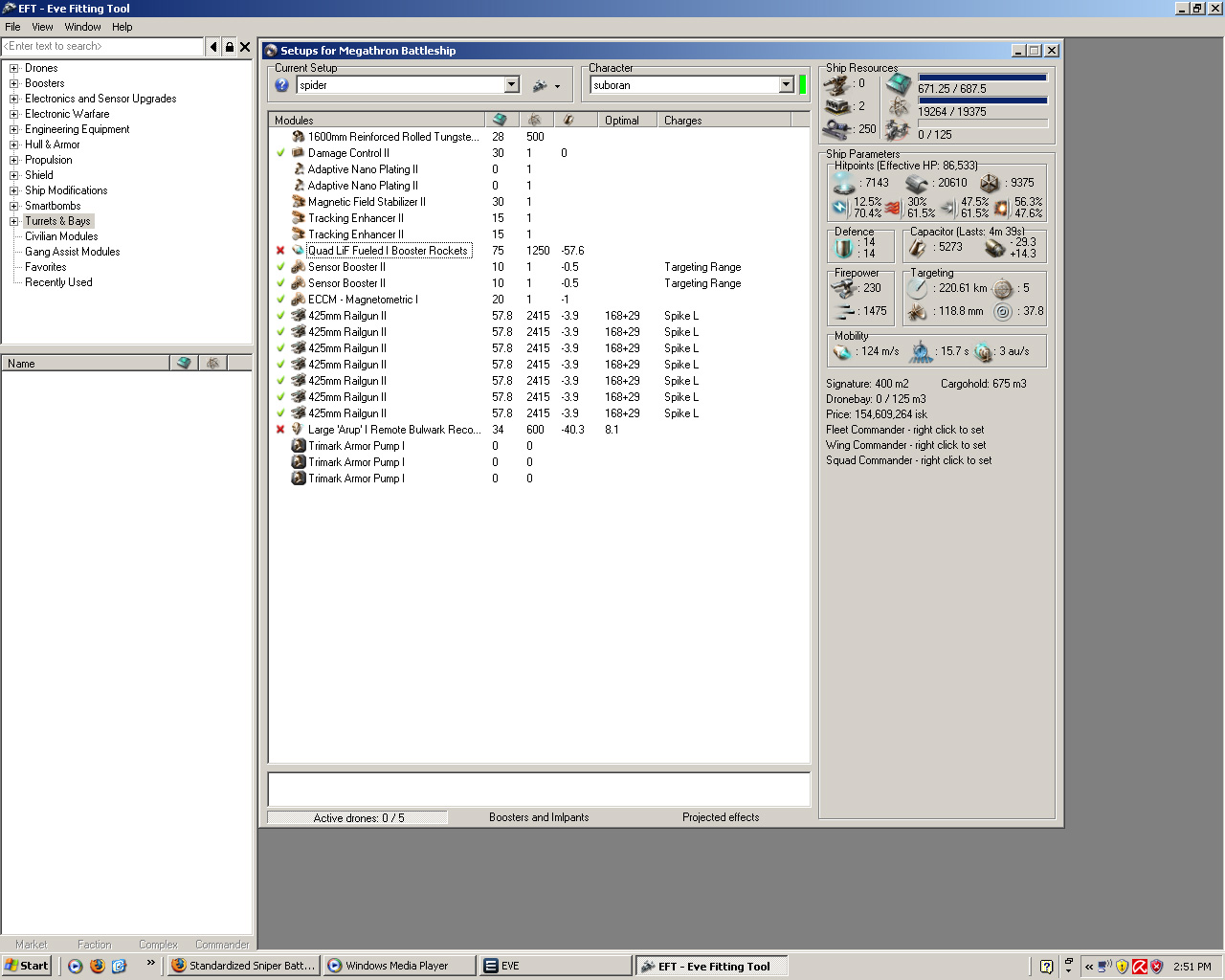Click the launcher hardpoints icon in Ship Resources

pos(837,106)
